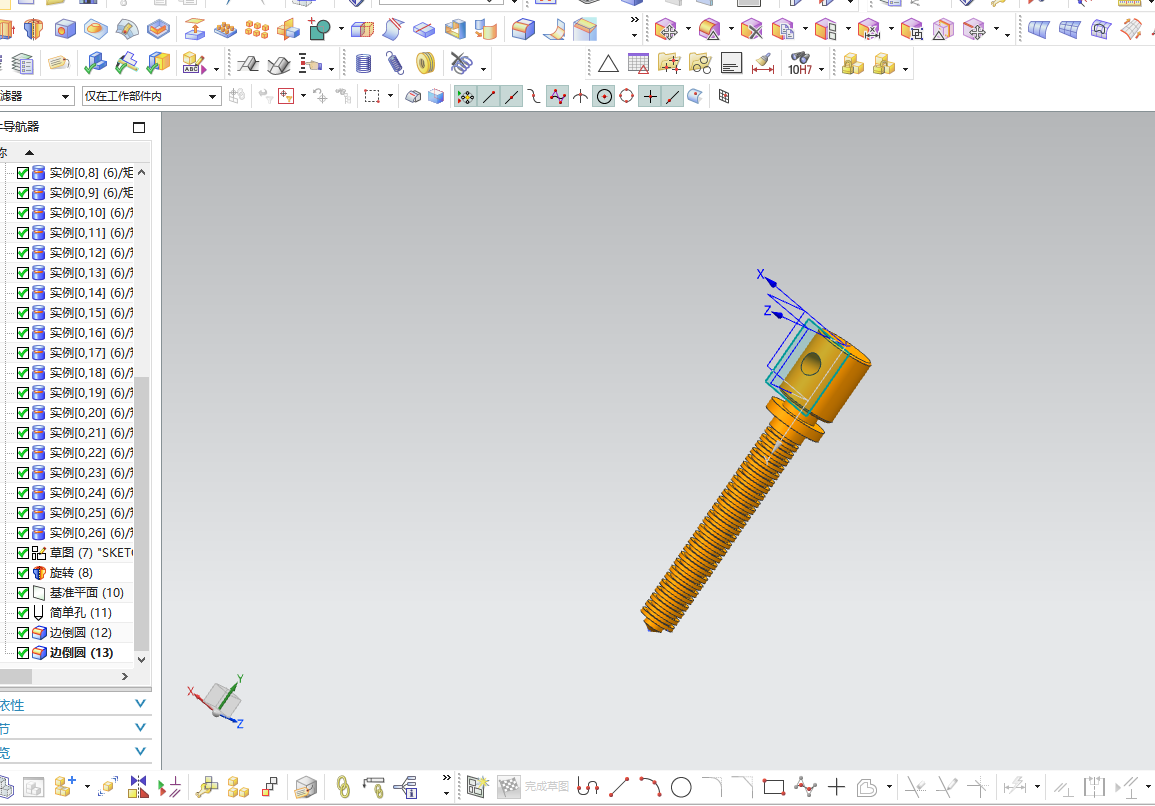The image size is (1155, 806).
Task: Select the Delete Face tool
Action: [x=751, y=30]
